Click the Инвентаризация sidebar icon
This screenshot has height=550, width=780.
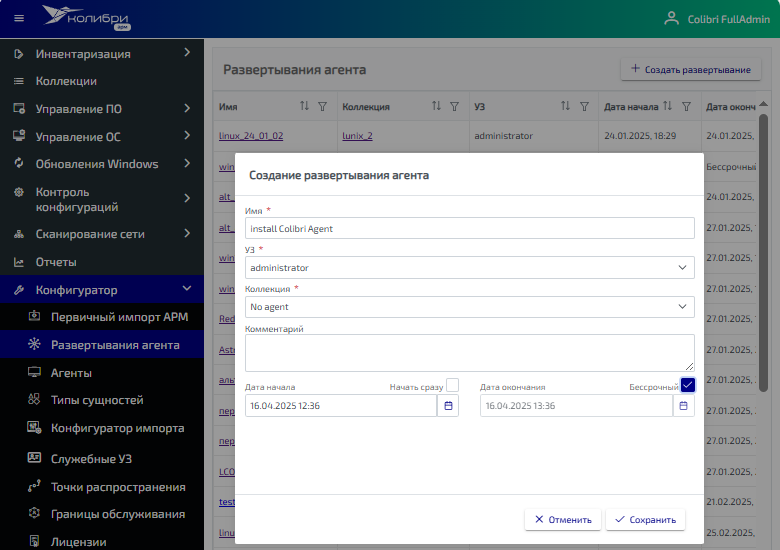tap(18, 54)
